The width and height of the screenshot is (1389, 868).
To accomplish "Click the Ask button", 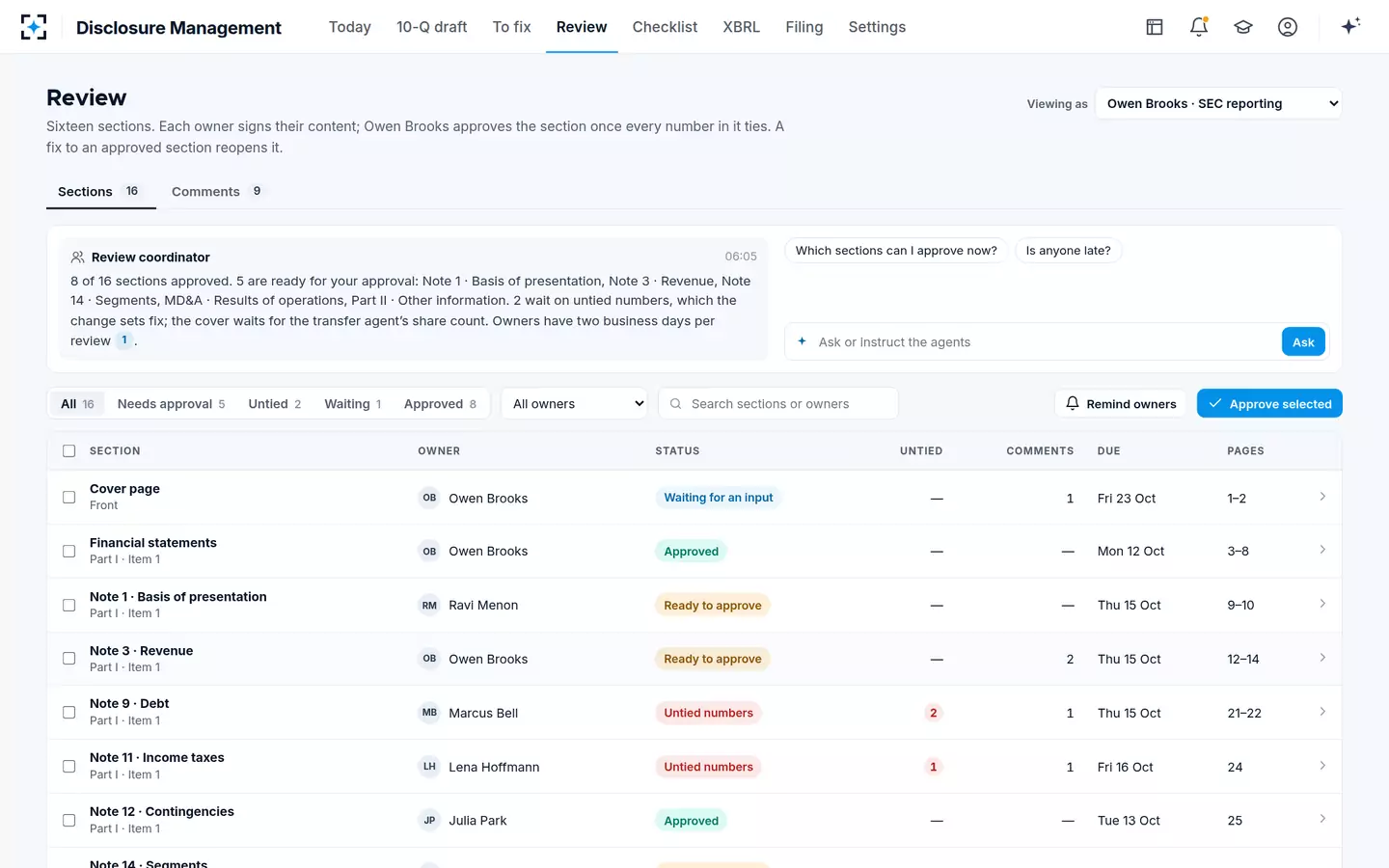I will point(1303,342).
